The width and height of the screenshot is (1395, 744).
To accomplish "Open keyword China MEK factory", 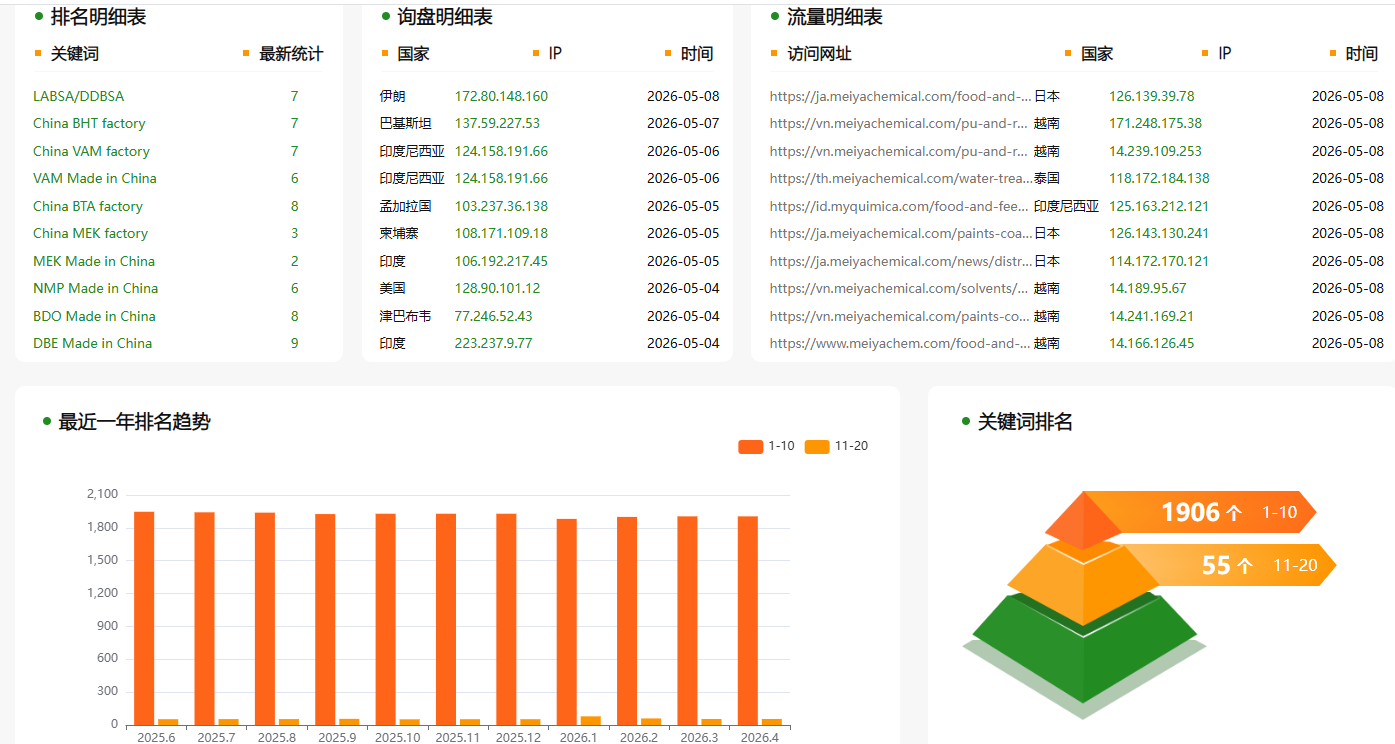I will pyautogui.click(x=90, y=233).
